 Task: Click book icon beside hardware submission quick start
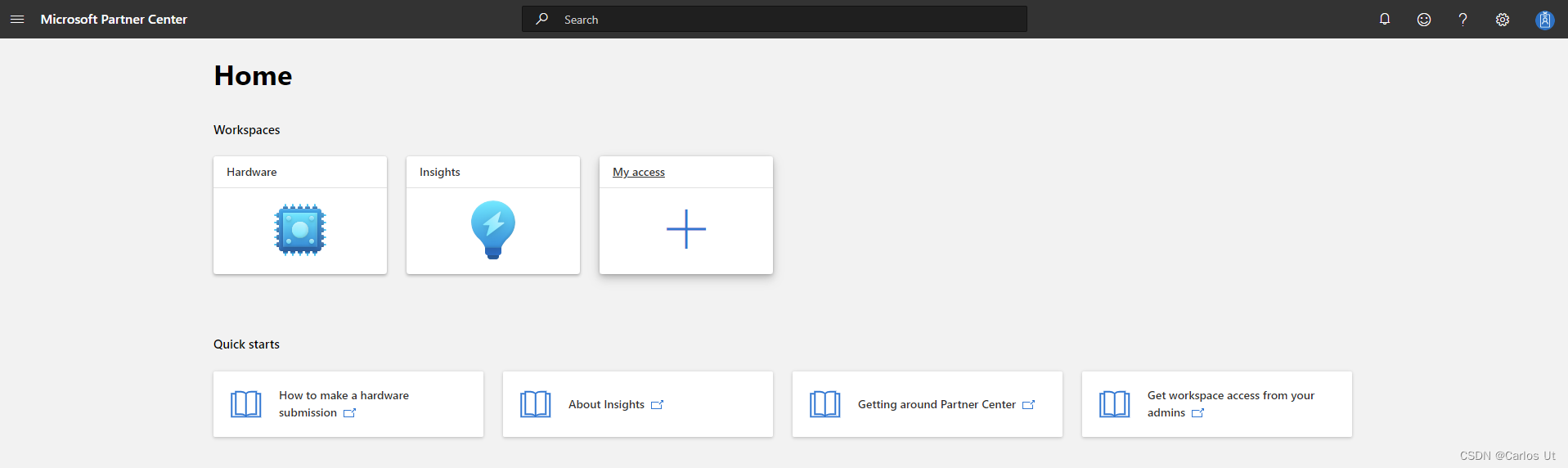coord(245,404)
